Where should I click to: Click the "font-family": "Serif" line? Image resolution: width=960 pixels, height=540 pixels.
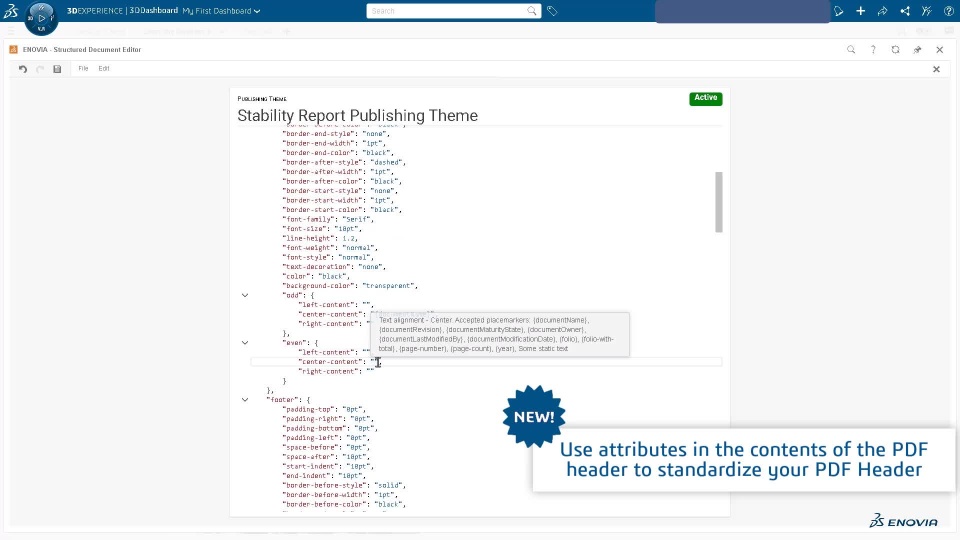click(x=328, y=219)
